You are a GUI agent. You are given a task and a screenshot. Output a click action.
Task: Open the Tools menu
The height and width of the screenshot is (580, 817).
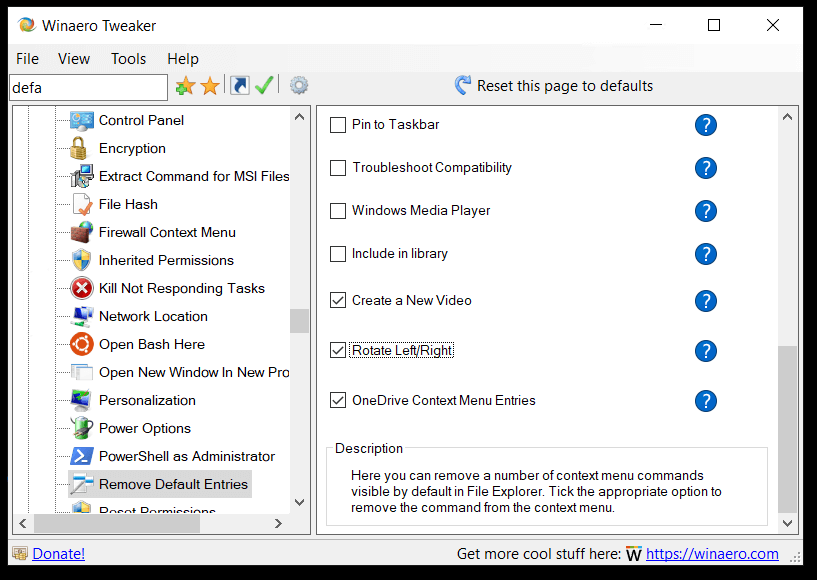(x=128, y=59)
